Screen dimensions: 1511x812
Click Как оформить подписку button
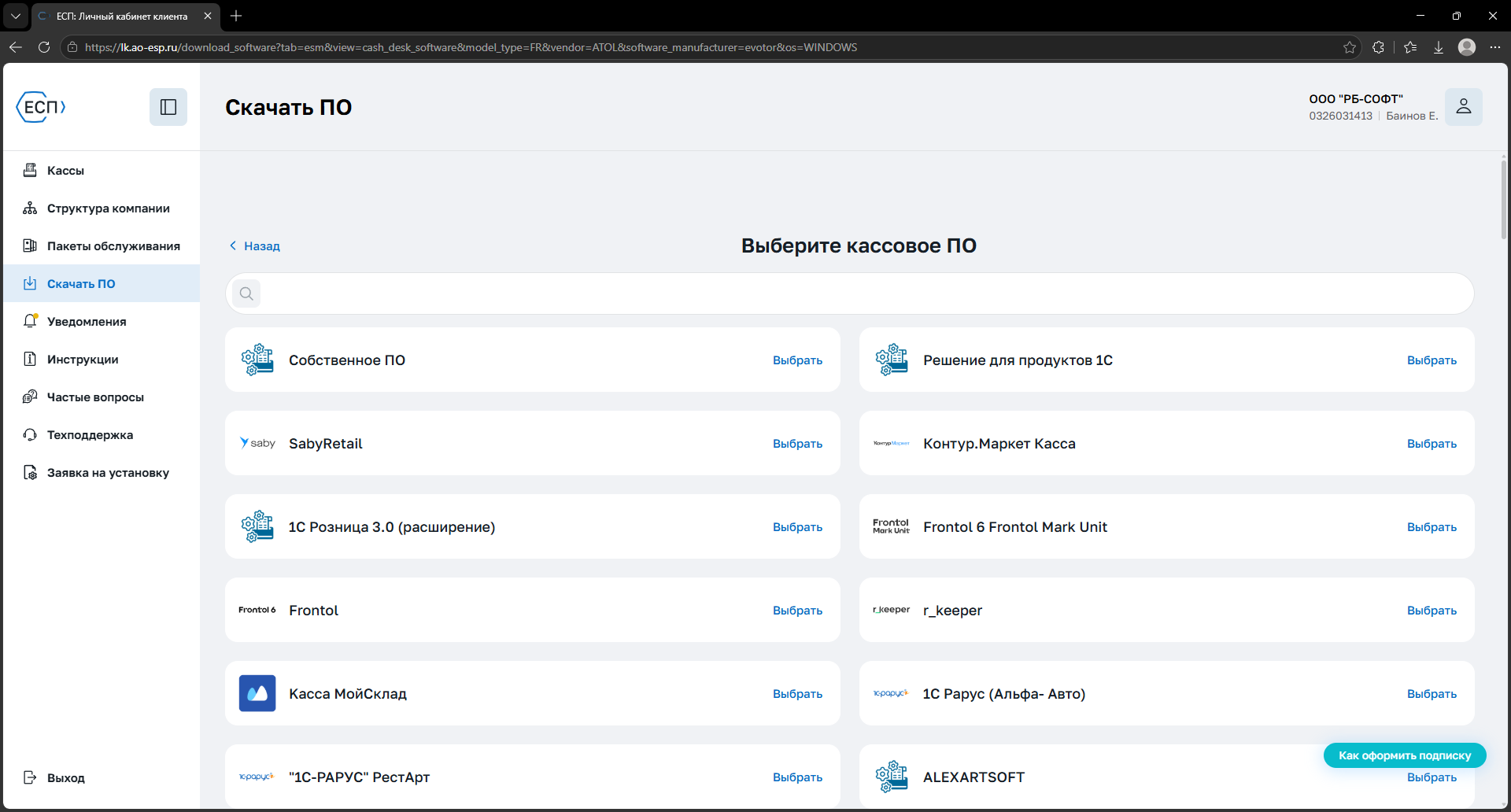coord(1405,755)
